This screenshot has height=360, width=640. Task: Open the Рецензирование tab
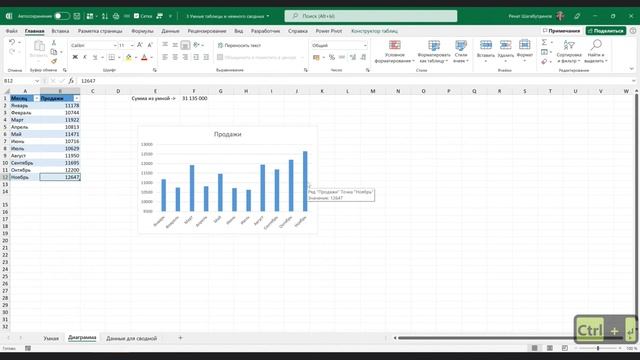click(x=207, y=31)
